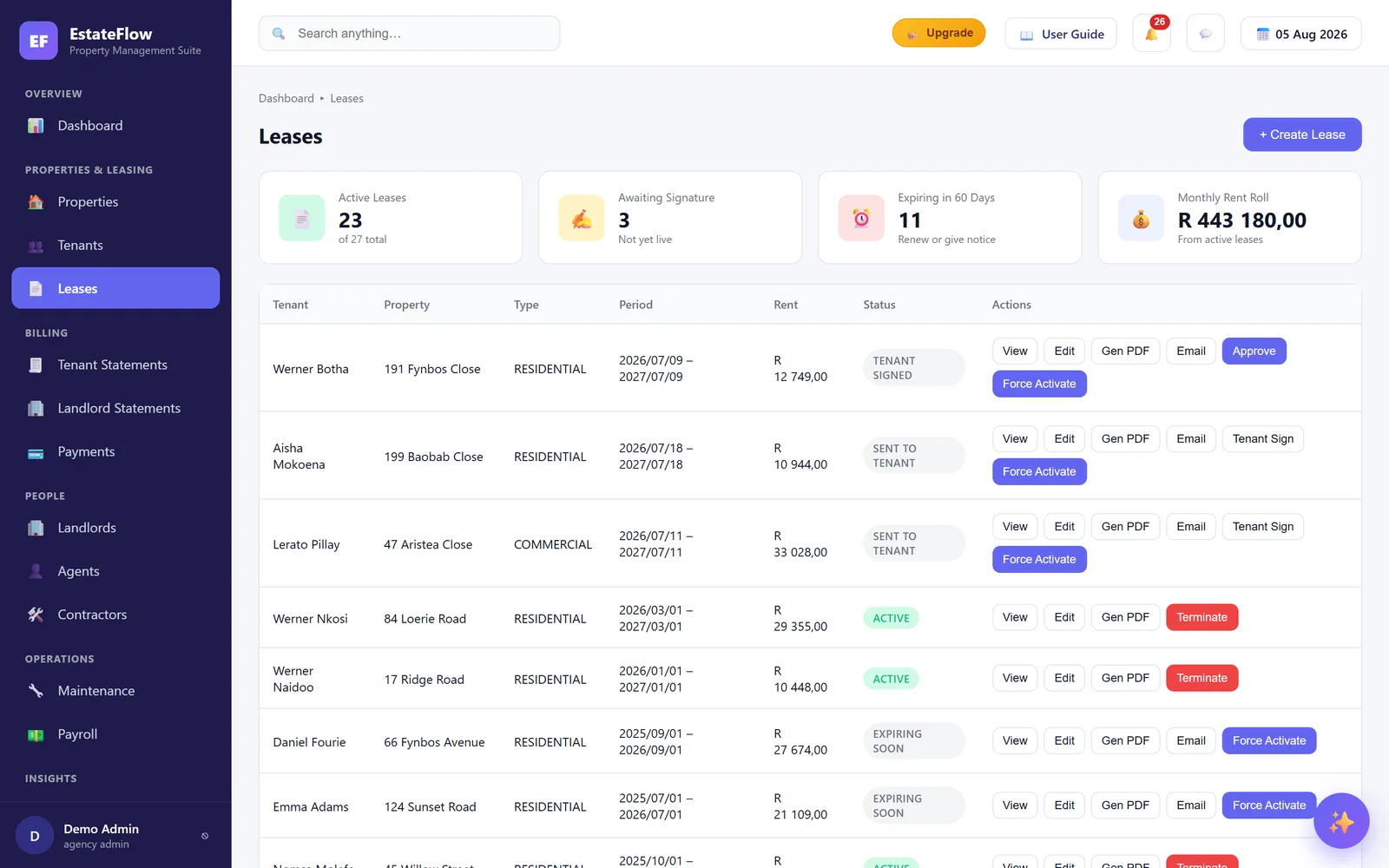Image resolution: width=1389 pixels, height=868 pixels.
Task: Navigate to Tenants page
Action: (115, 246)
